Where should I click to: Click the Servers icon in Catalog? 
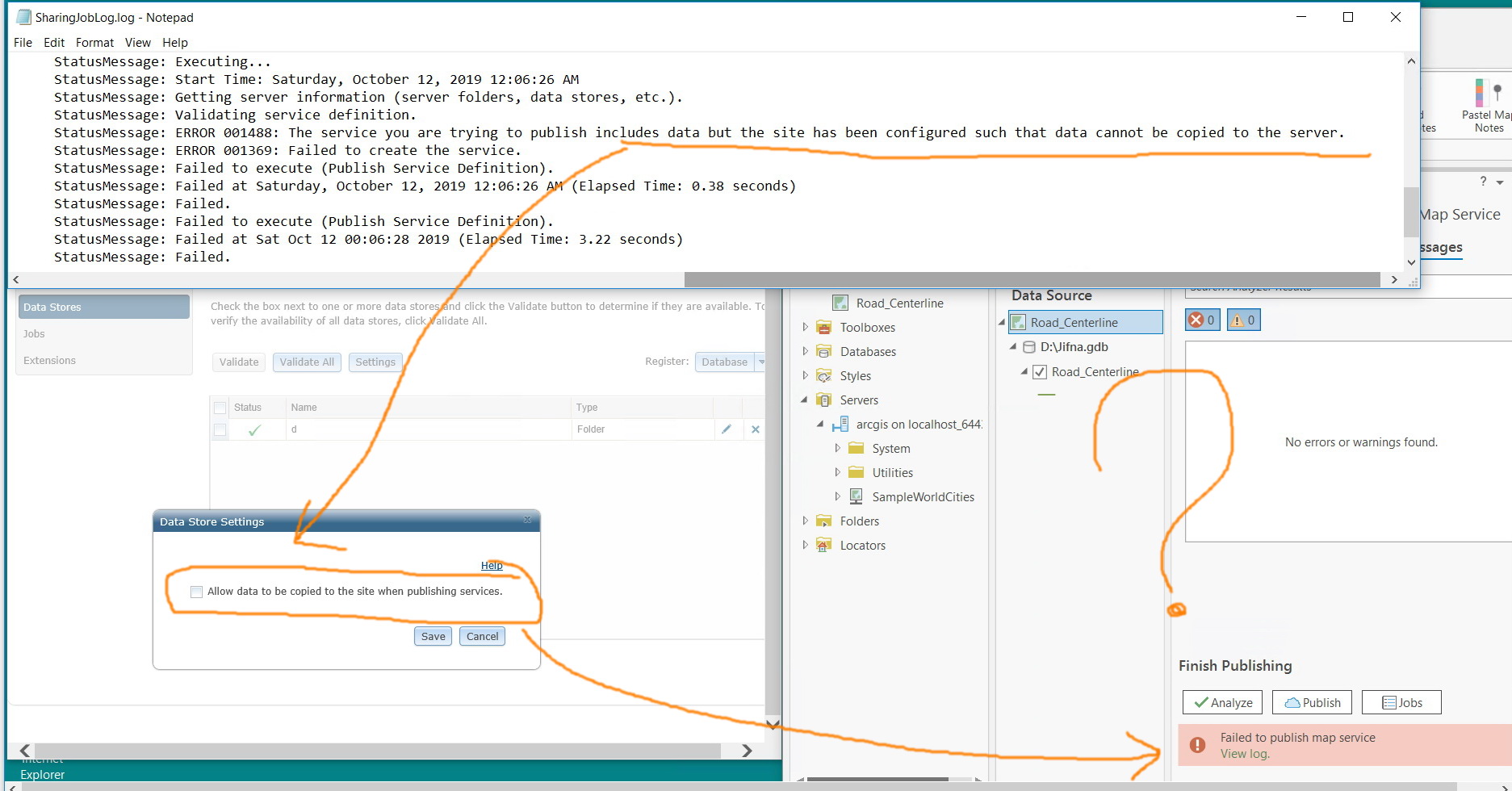[824, 400]
